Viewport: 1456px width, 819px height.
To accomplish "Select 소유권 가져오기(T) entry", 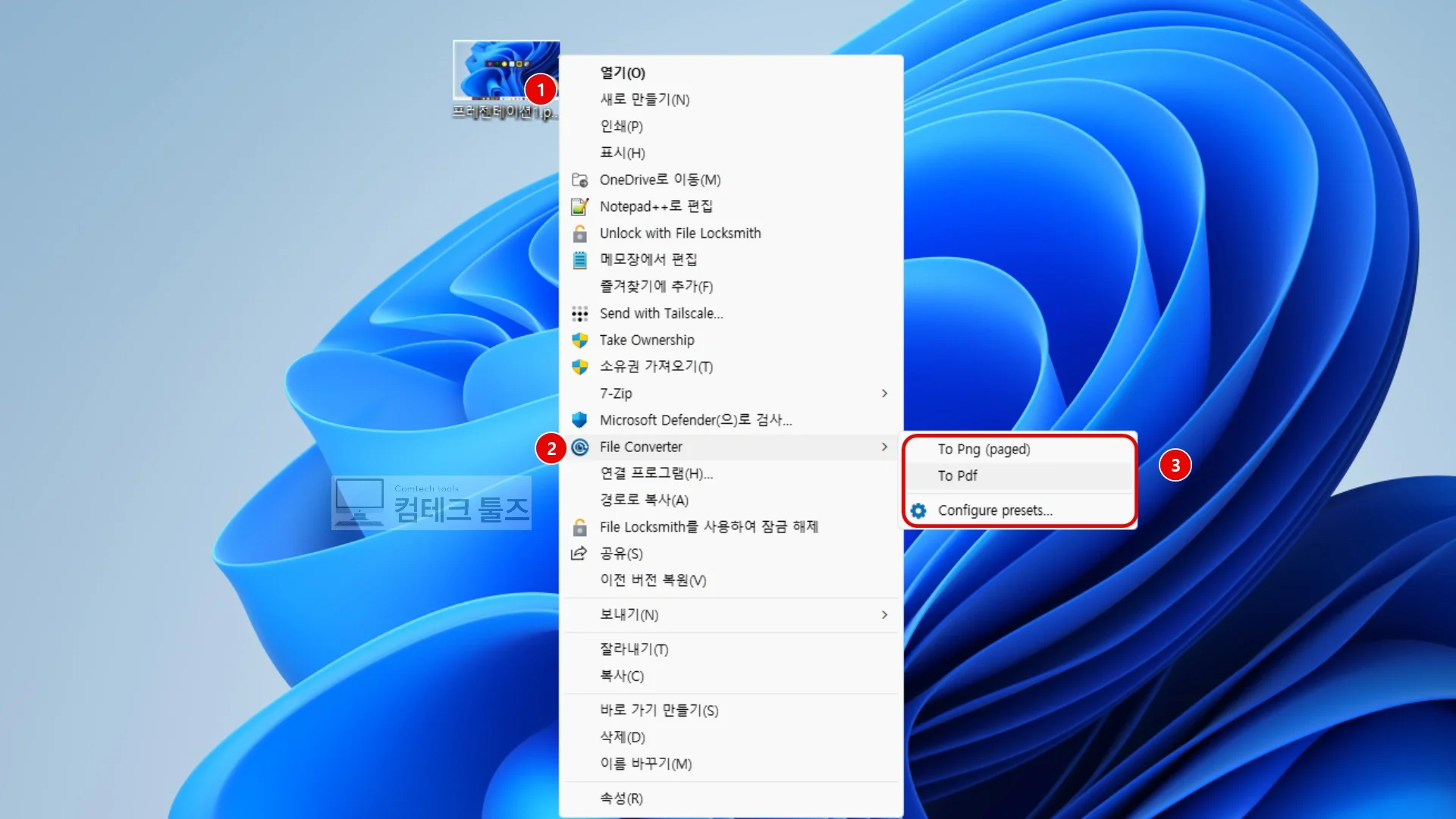I will pyautogui.click(x=731, y=366).
